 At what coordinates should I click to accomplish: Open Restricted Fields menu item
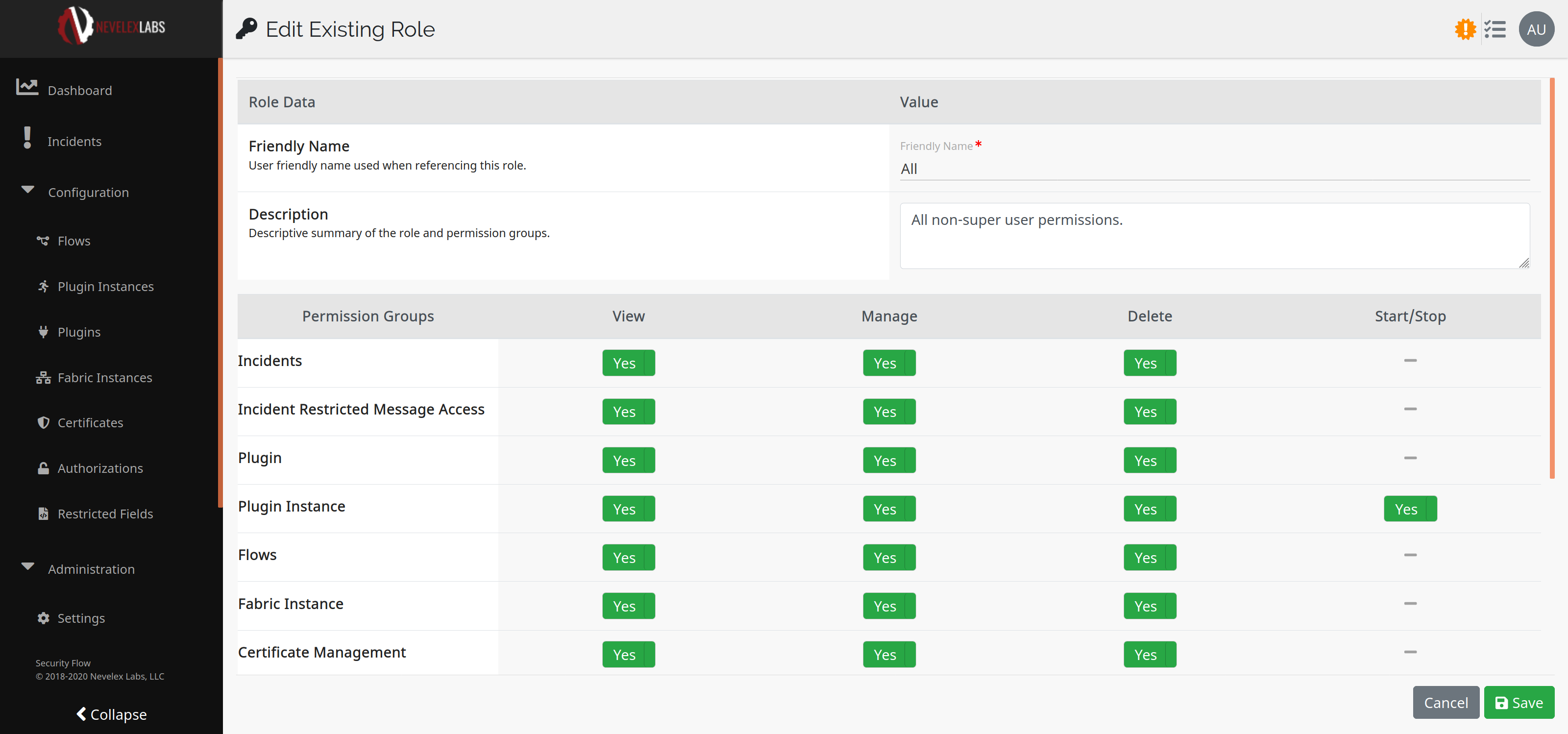coord(105,514)
